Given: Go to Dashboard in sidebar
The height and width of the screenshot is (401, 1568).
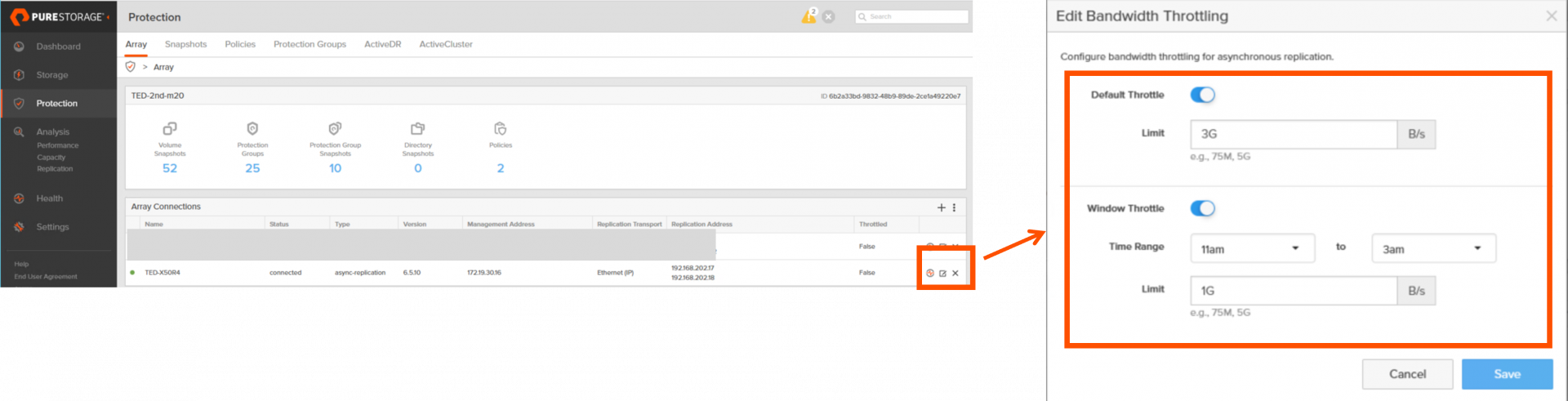Looking at the screenshot, I should [58, 47].
